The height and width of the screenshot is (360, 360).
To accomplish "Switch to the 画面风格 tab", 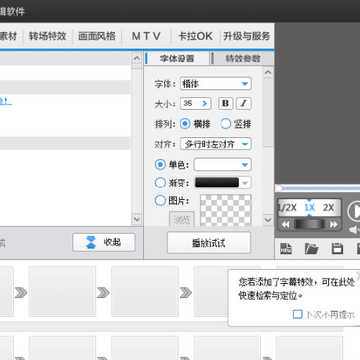I will coord(97,36).
